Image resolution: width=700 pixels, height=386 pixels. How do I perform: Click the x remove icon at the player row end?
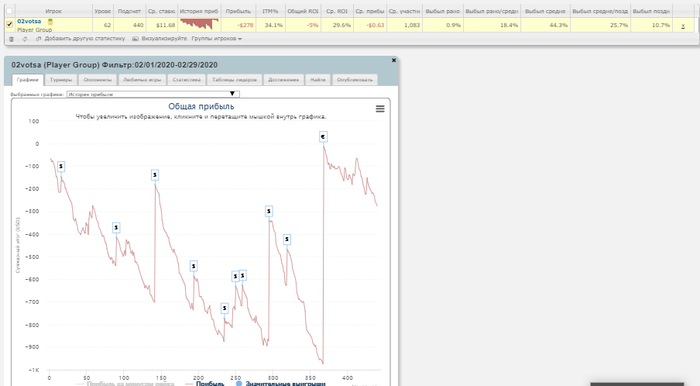point(683,26)
